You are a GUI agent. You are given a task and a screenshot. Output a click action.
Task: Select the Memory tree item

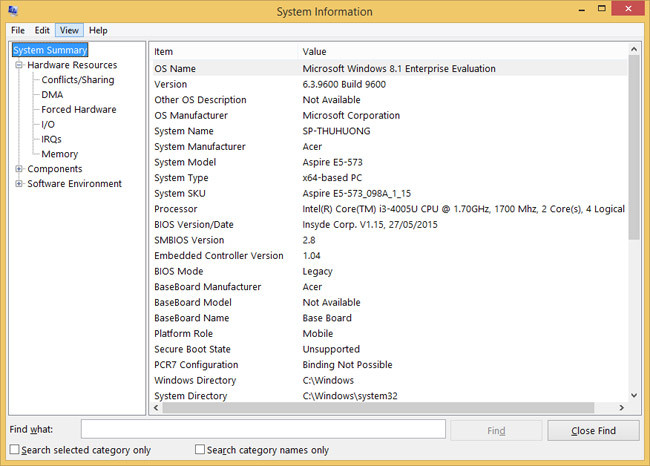click(59, 154)
